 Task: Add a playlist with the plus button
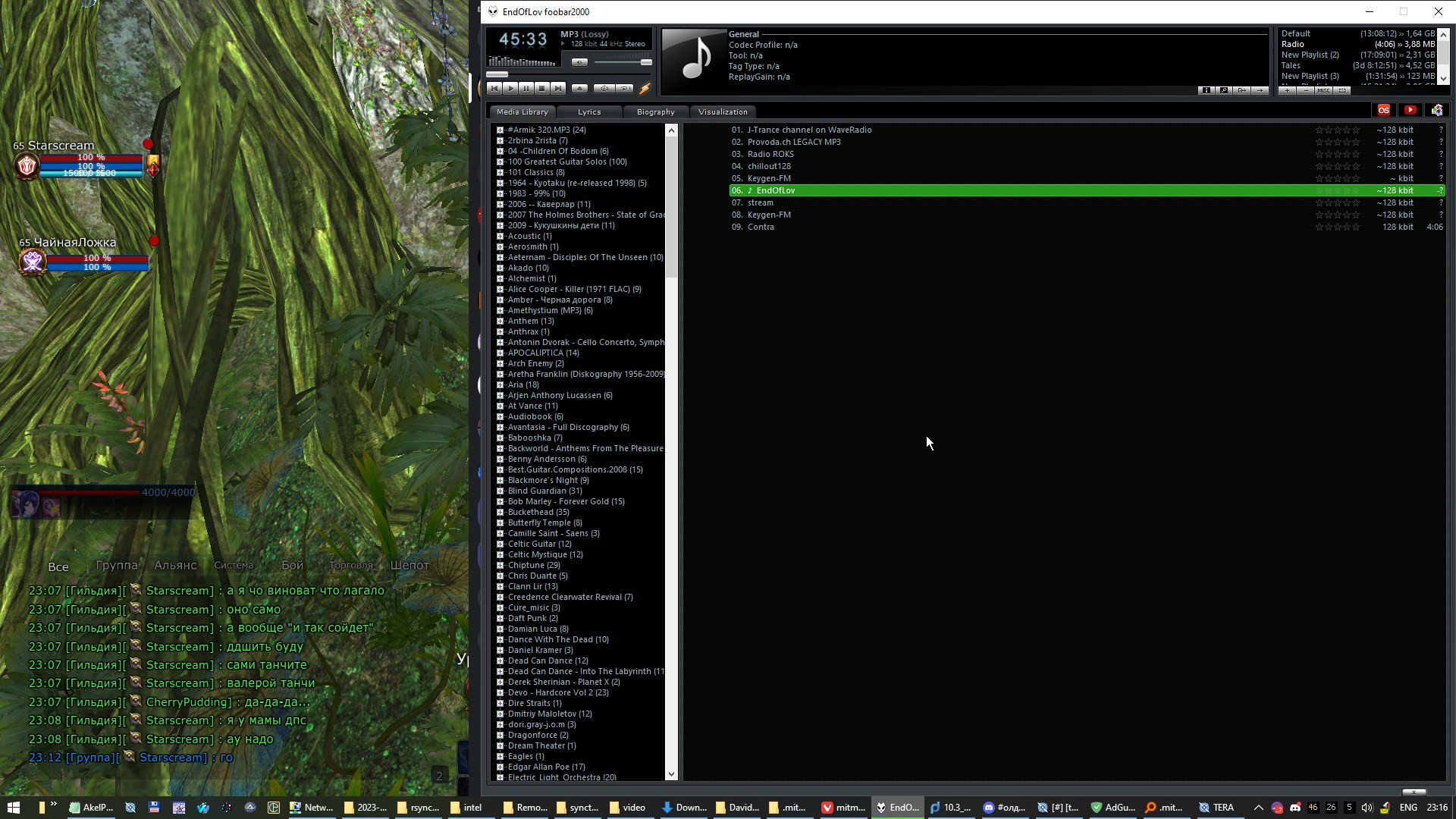(1287, 91)
